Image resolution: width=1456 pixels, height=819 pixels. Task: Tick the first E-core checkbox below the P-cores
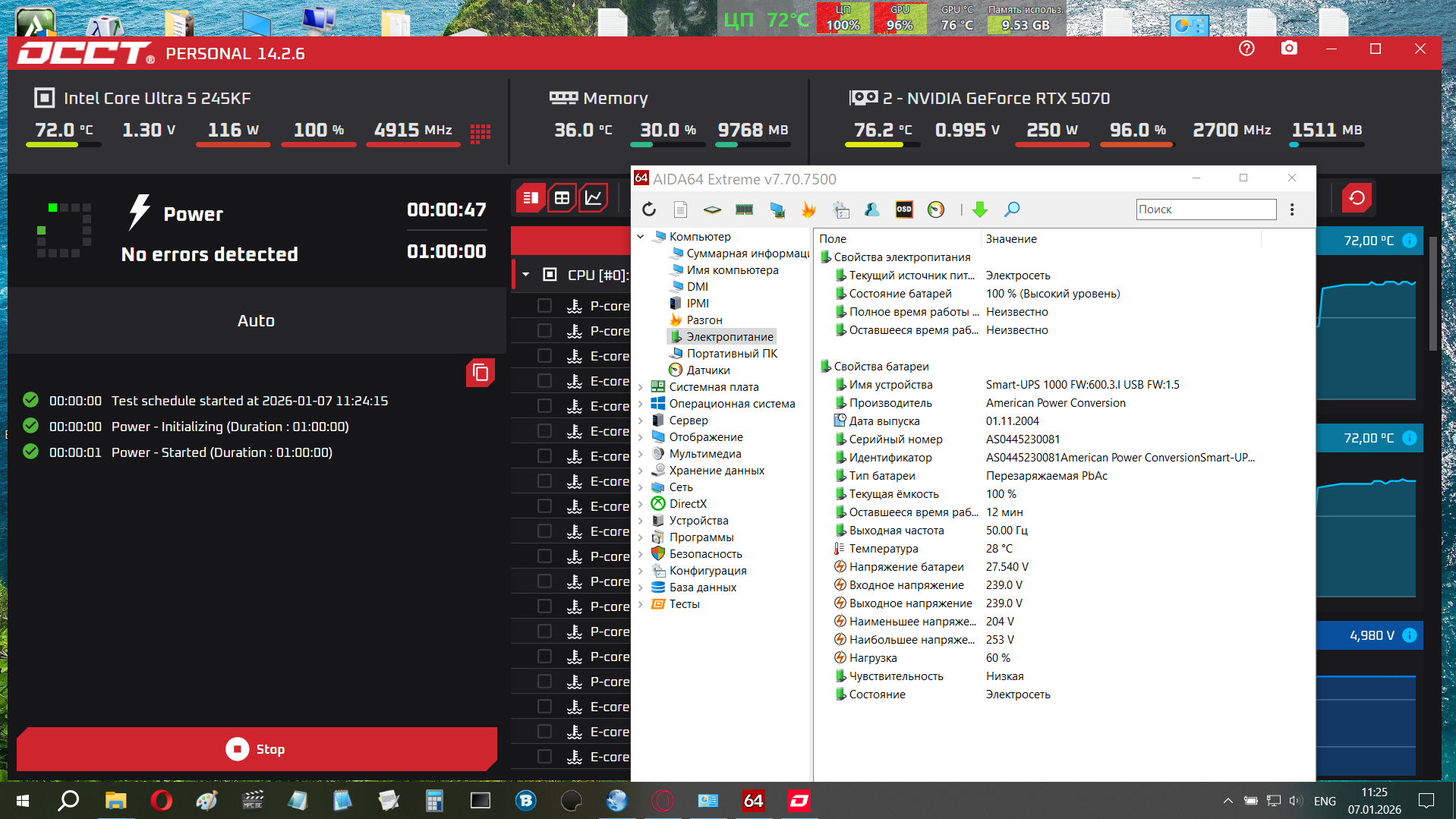tap(544, 355)
